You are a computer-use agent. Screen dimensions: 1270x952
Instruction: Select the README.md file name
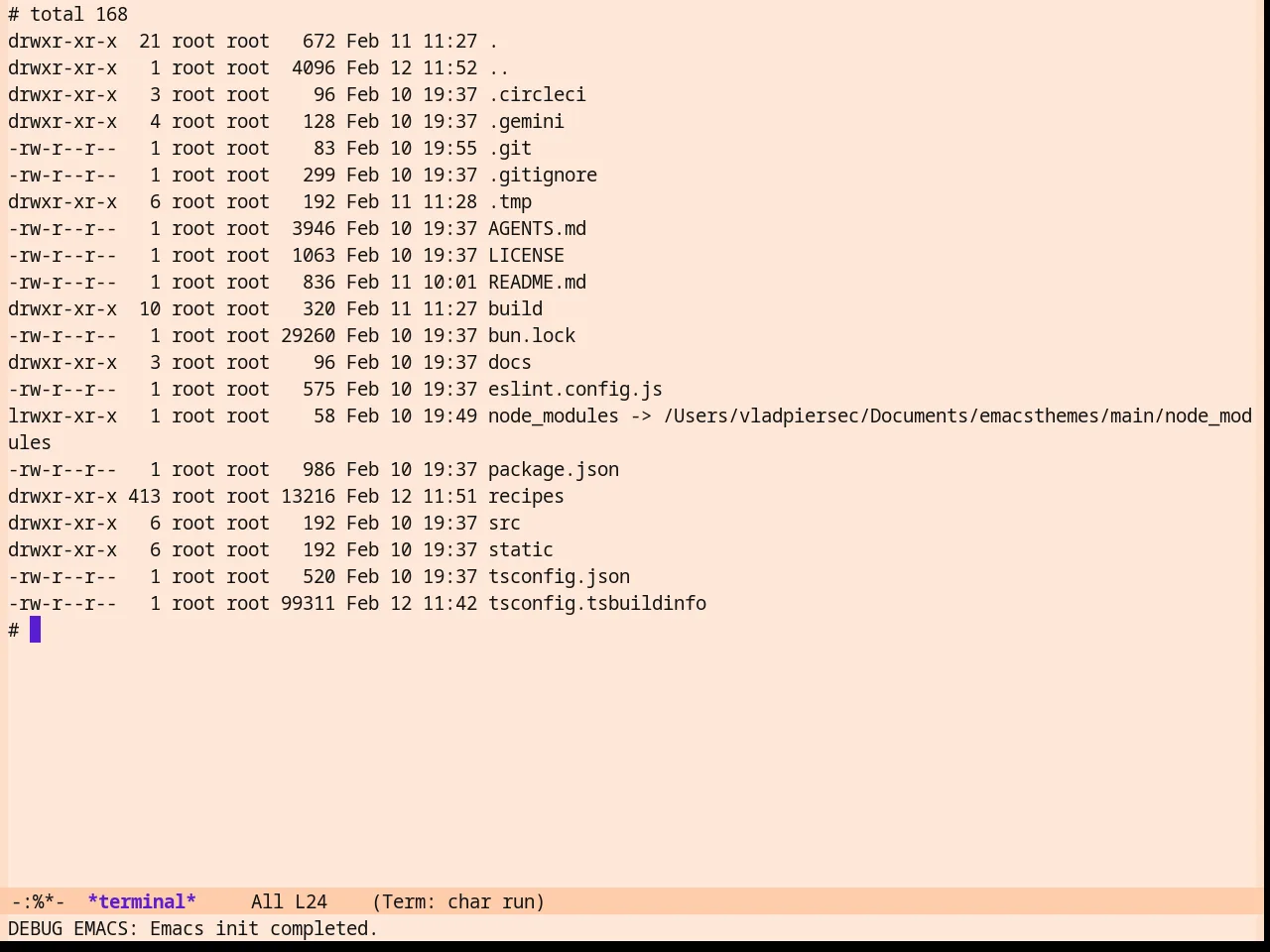tap(537, 283)
